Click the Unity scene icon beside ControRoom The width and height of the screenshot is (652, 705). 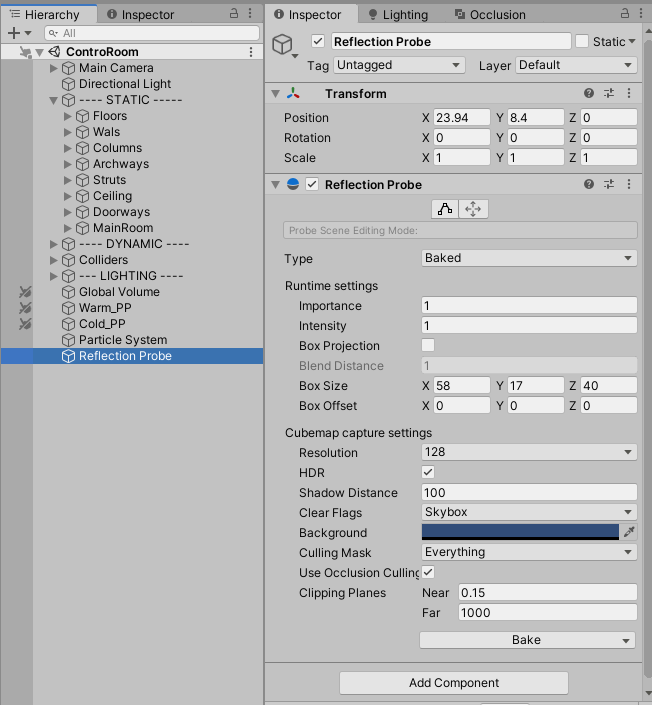54,52
